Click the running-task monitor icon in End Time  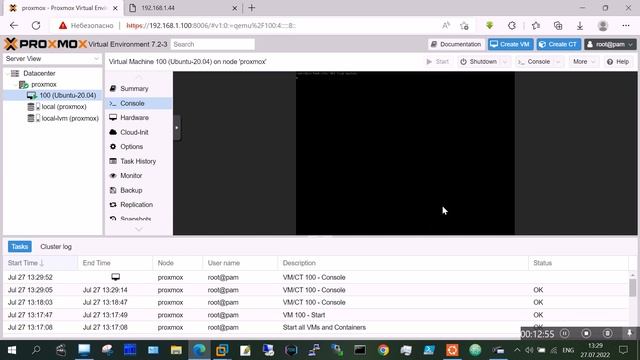pos(116,277)
